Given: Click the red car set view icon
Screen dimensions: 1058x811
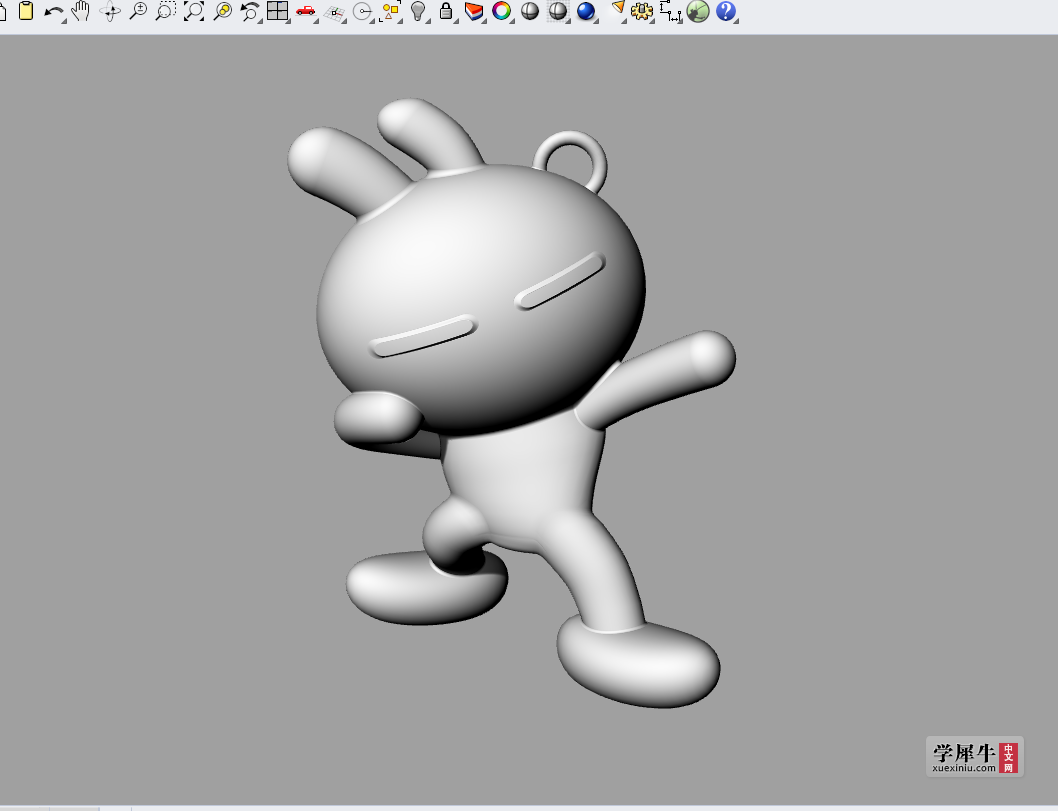Looking at the screenshot, I should pos(306,11).
